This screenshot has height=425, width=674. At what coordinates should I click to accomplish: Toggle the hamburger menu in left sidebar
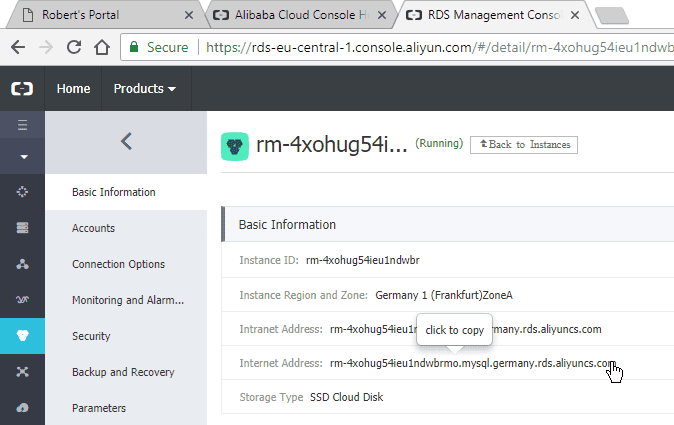[22, 125]
